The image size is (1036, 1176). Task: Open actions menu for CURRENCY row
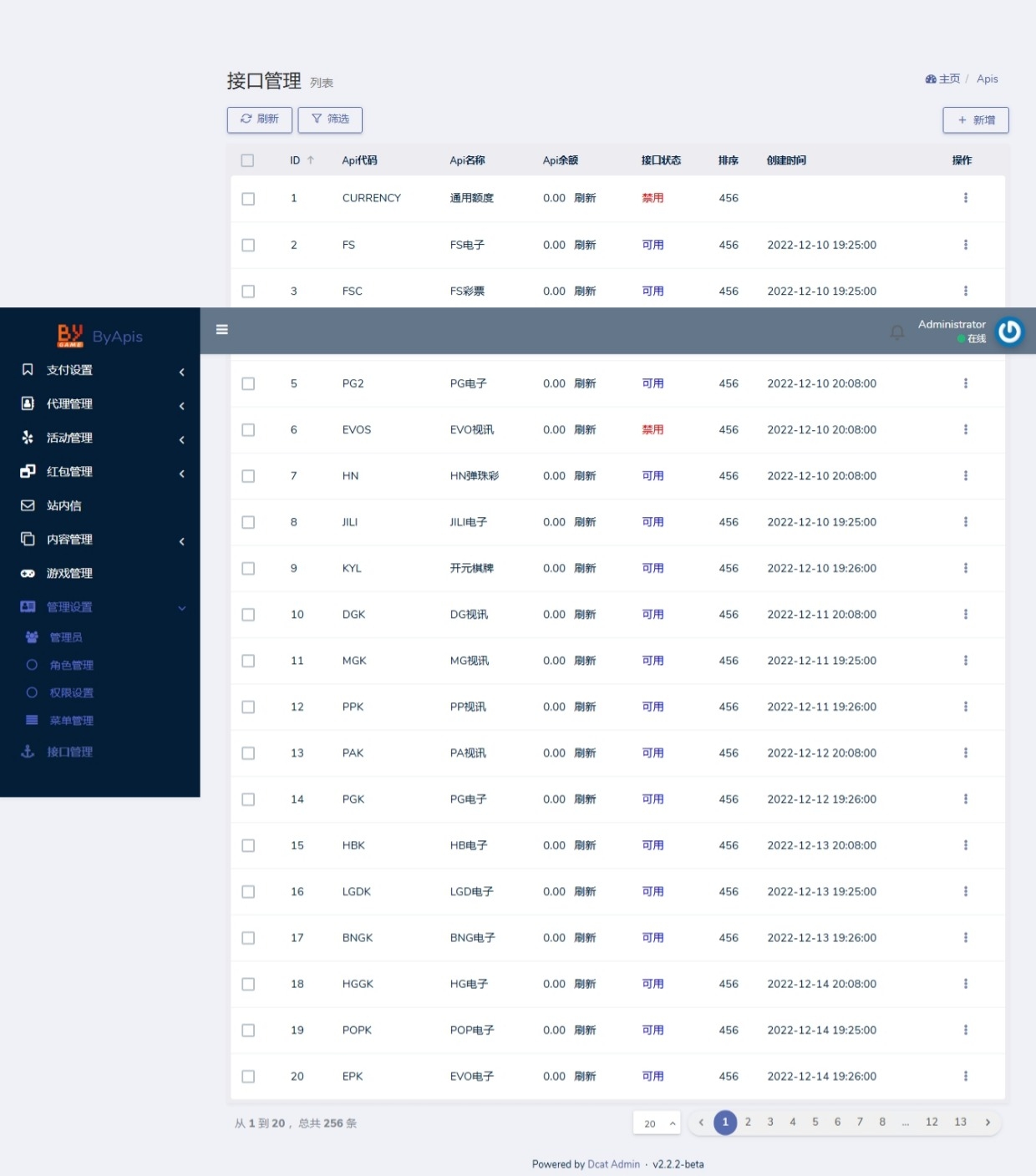tap(965, 198)
